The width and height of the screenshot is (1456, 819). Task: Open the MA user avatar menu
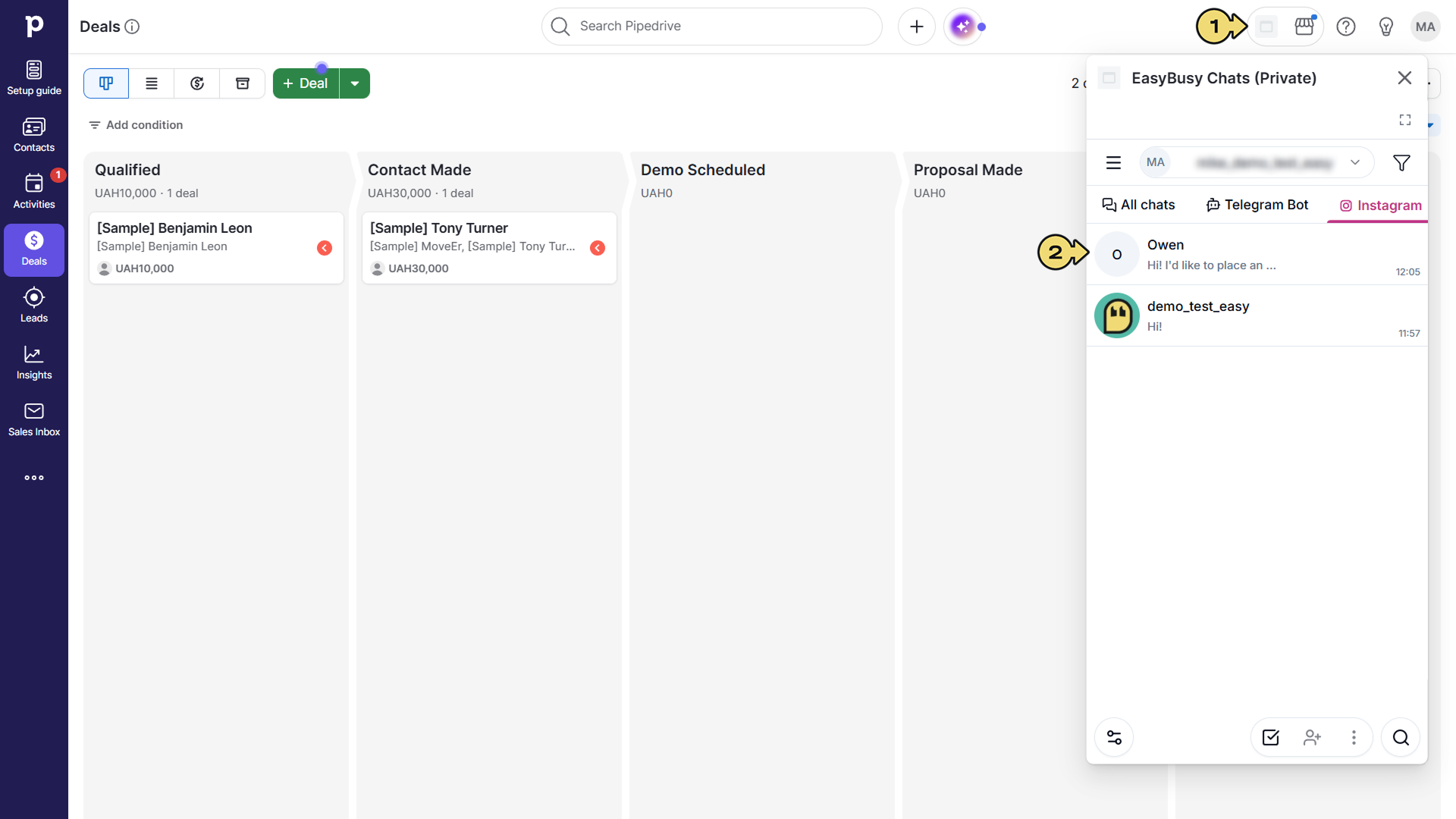(1426, 27)
